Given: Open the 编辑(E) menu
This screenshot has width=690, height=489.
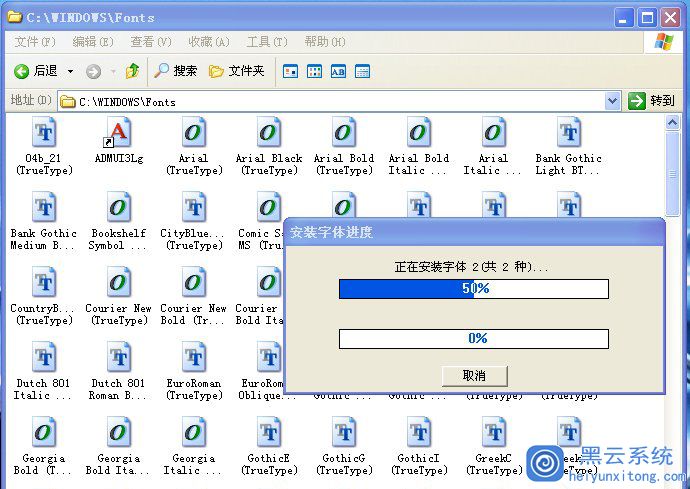Looking at the screenshot, I should (x=93, y=42).
